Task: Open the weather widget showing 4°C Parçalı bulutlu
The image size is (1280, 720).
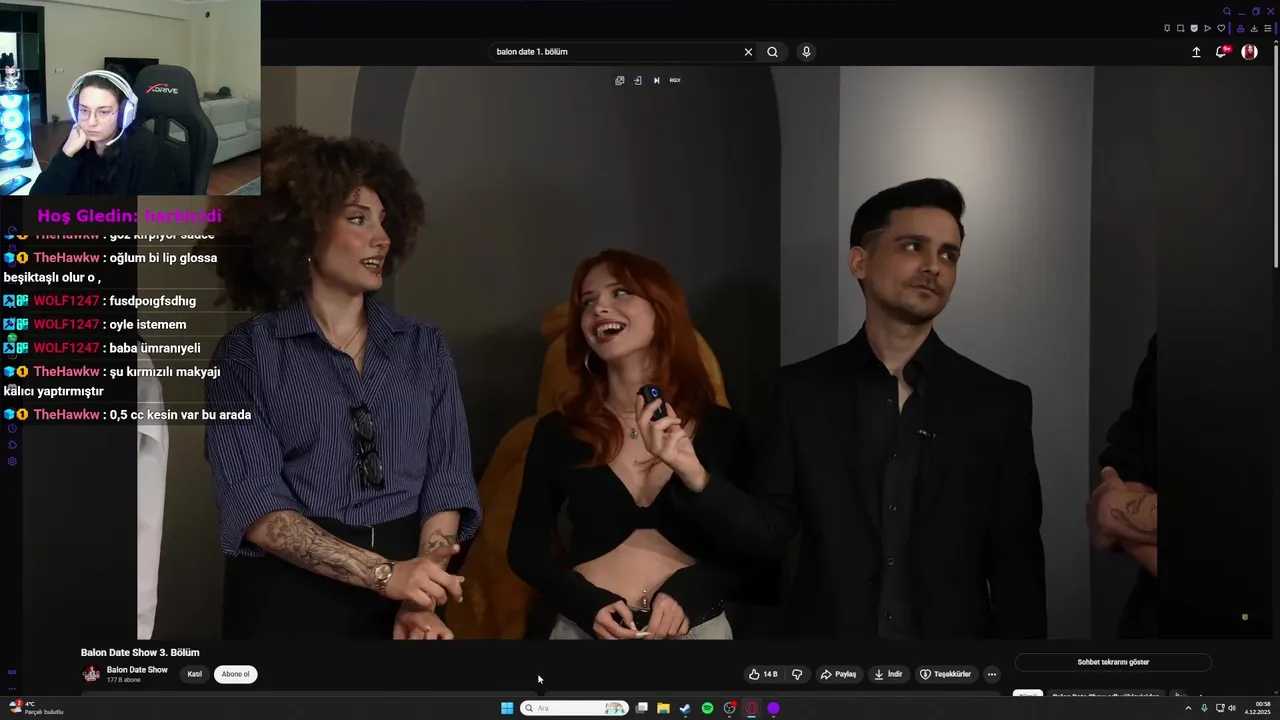Action: pos(35,708)
